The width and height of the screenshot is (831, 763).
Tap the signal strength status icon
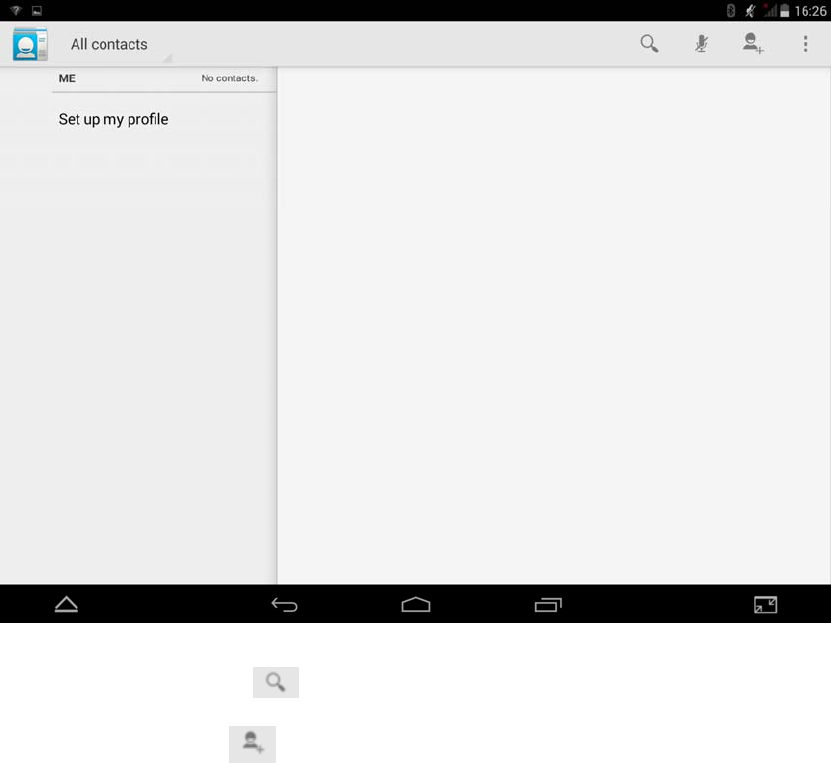[770, 11]
